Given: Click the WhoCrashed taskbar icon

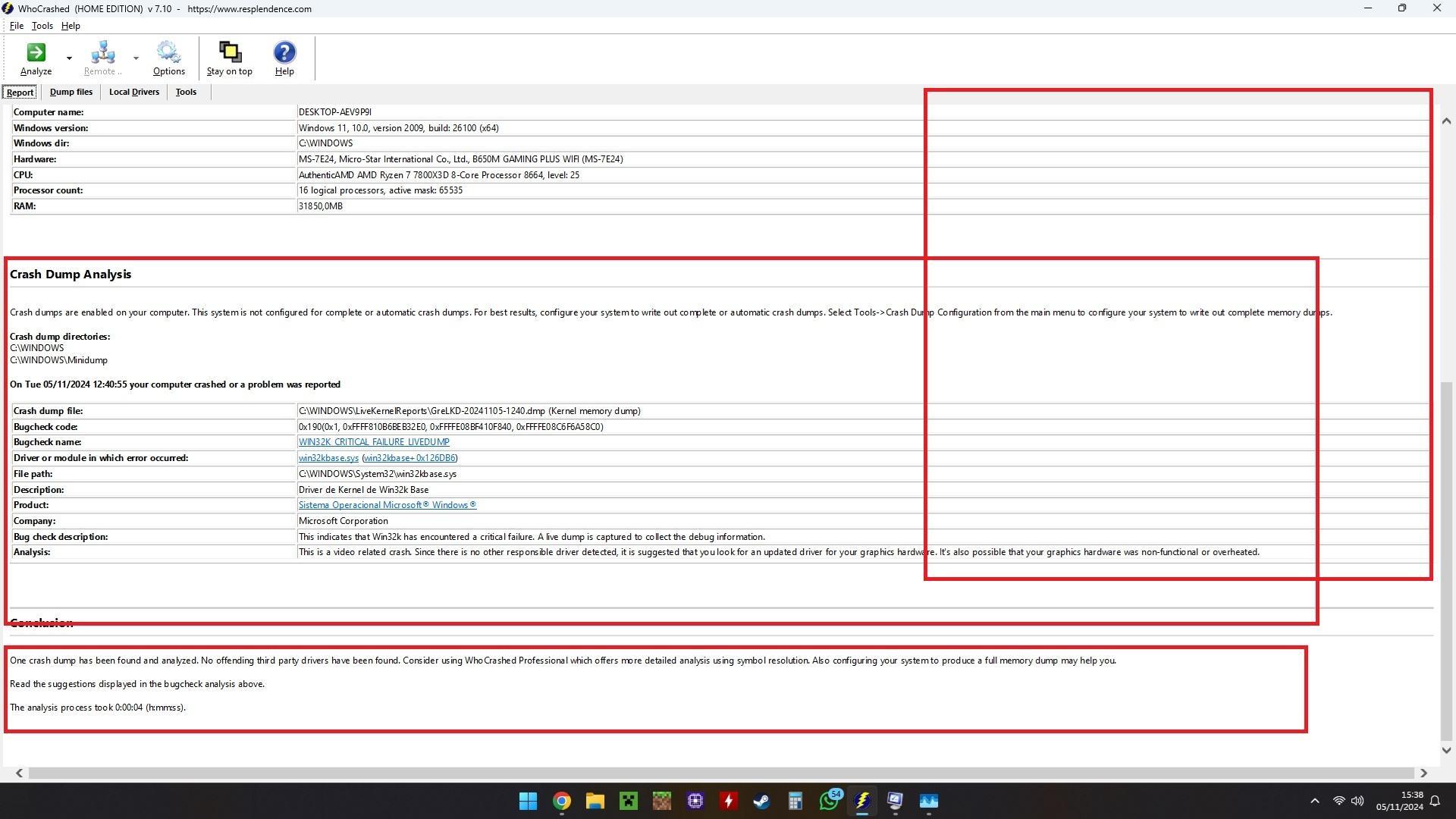Looking at the screenshot, I should click(861, 801).
